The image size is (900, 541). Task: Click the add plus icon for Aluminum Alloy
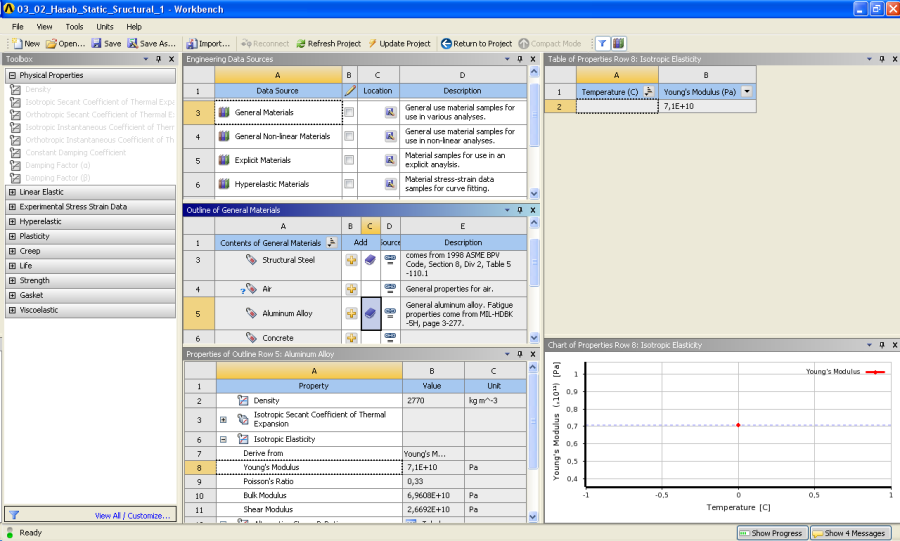click(x=351, y=313)
